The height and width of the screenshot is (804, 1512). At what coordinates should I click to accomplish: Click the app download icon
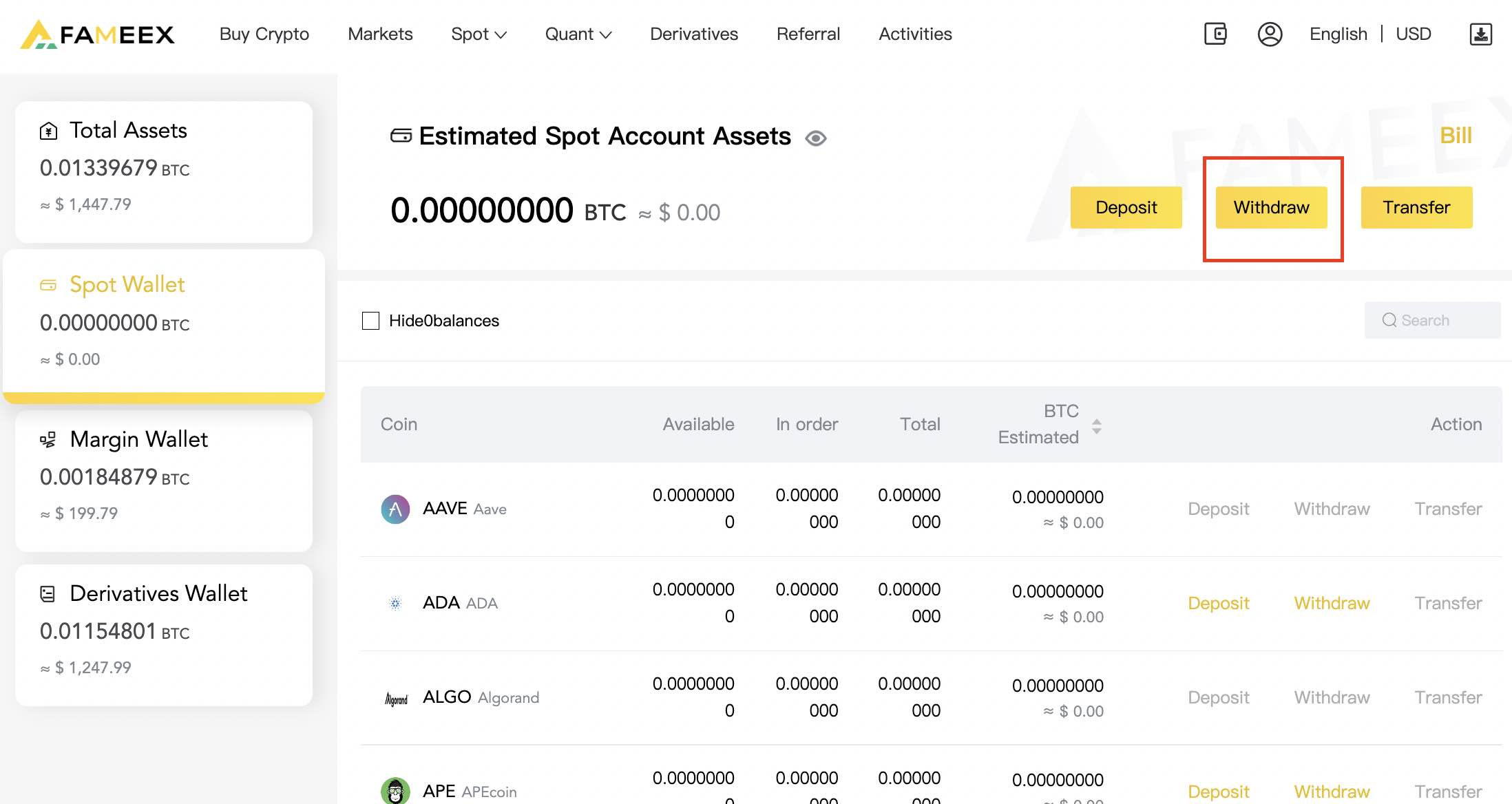(1480, 34)
